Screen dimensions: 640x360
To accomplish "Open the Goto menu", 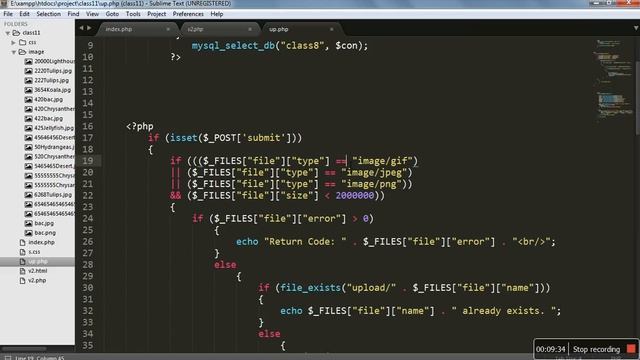I will point(112,14).
